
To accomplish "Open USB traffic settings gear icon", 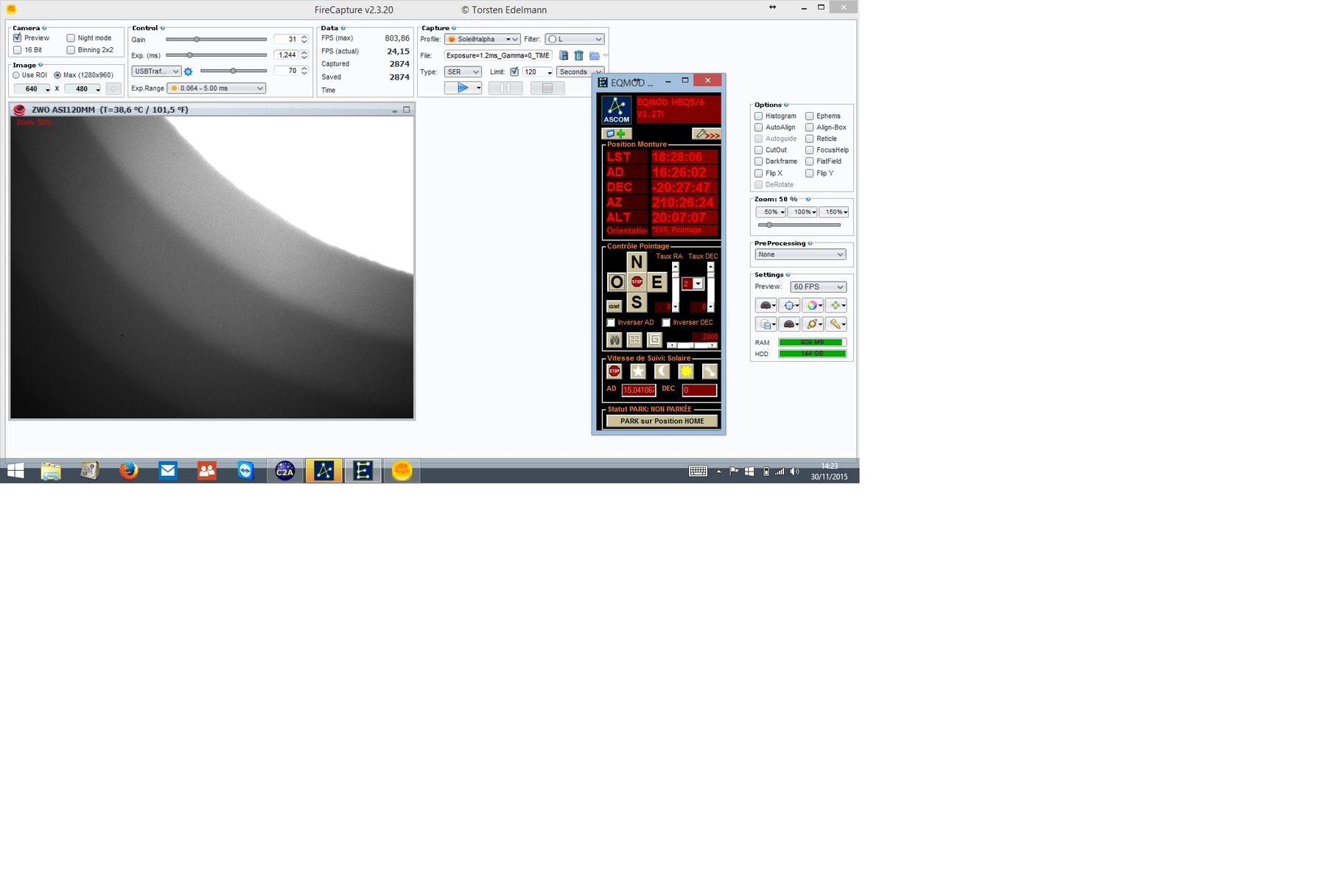I will coord(188,71).
